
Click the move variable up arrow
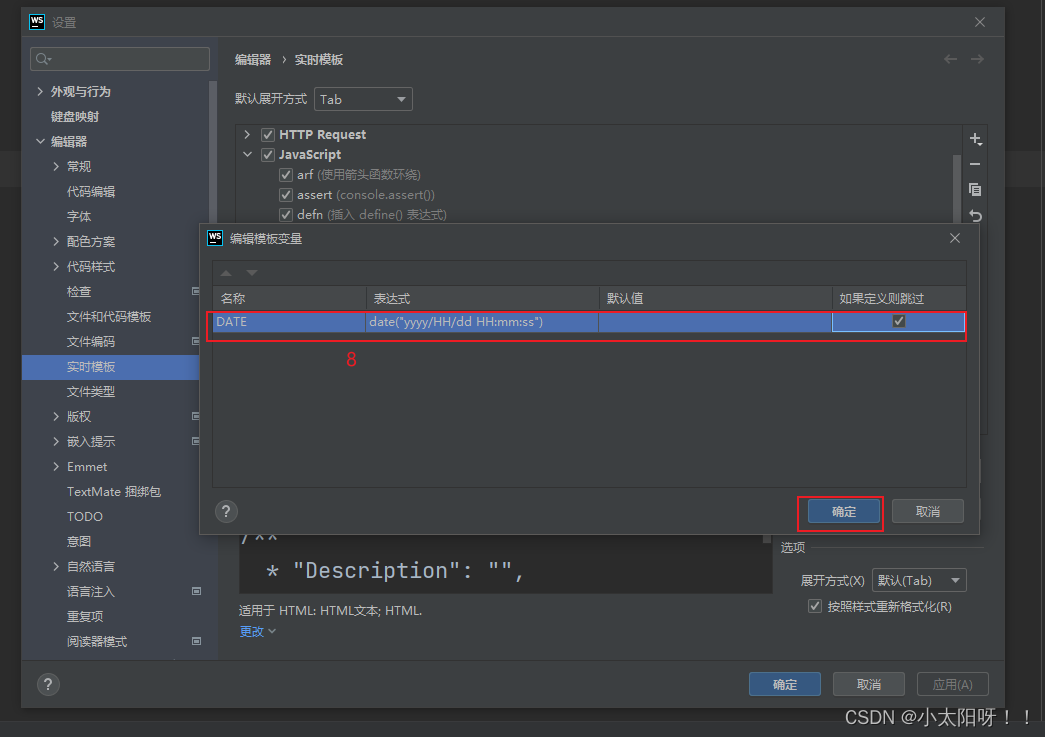[228, 271]
